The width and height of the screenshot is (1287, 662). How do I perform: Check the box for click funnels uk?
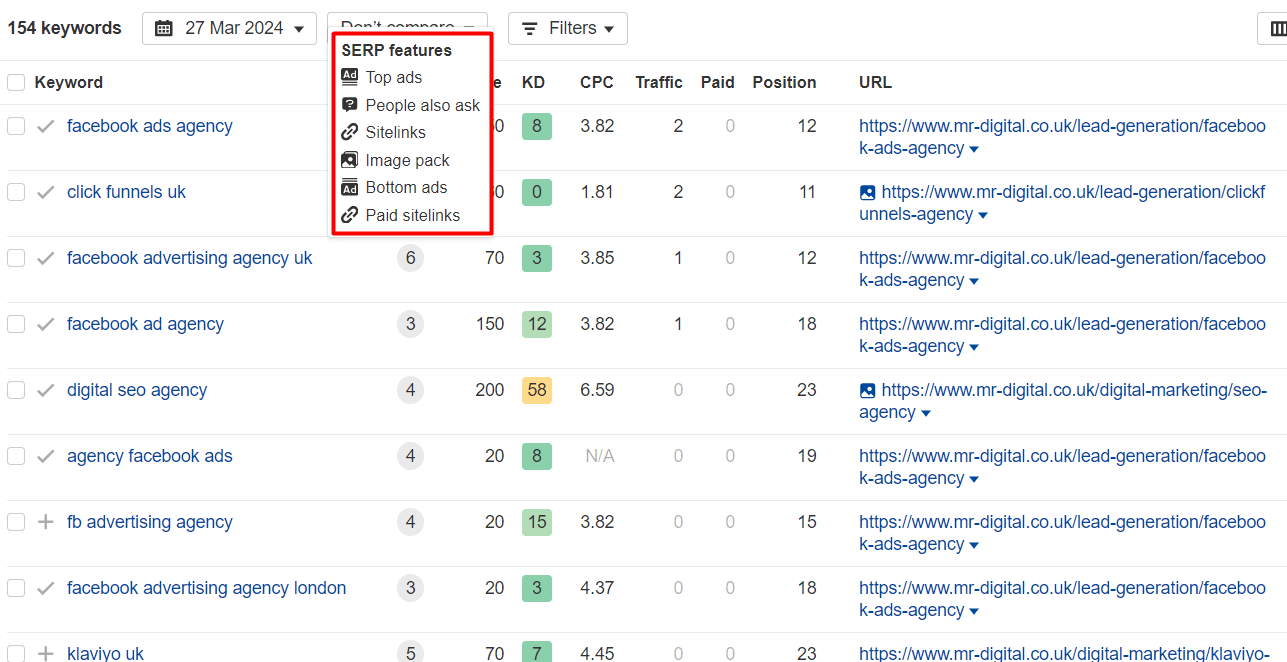point(16,192)
